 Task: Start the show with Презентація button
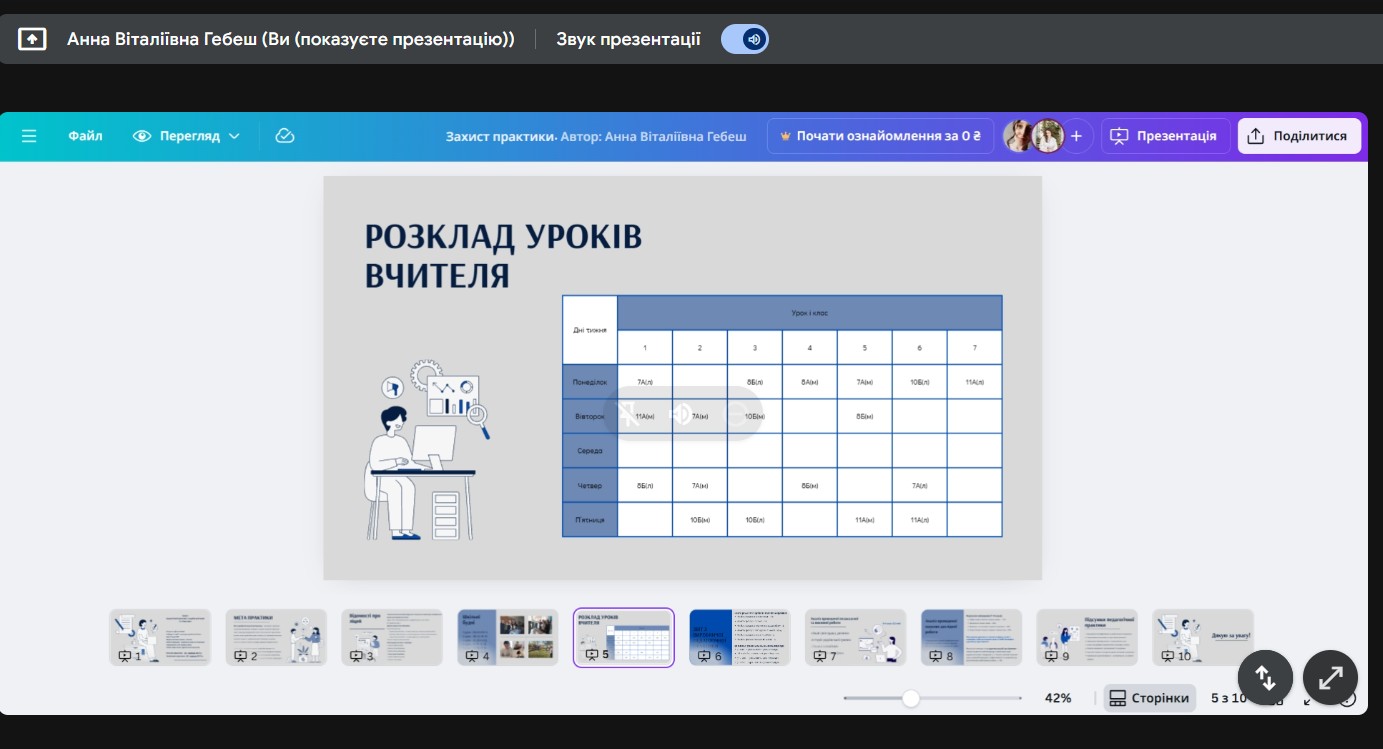(x=1165, y=136)
